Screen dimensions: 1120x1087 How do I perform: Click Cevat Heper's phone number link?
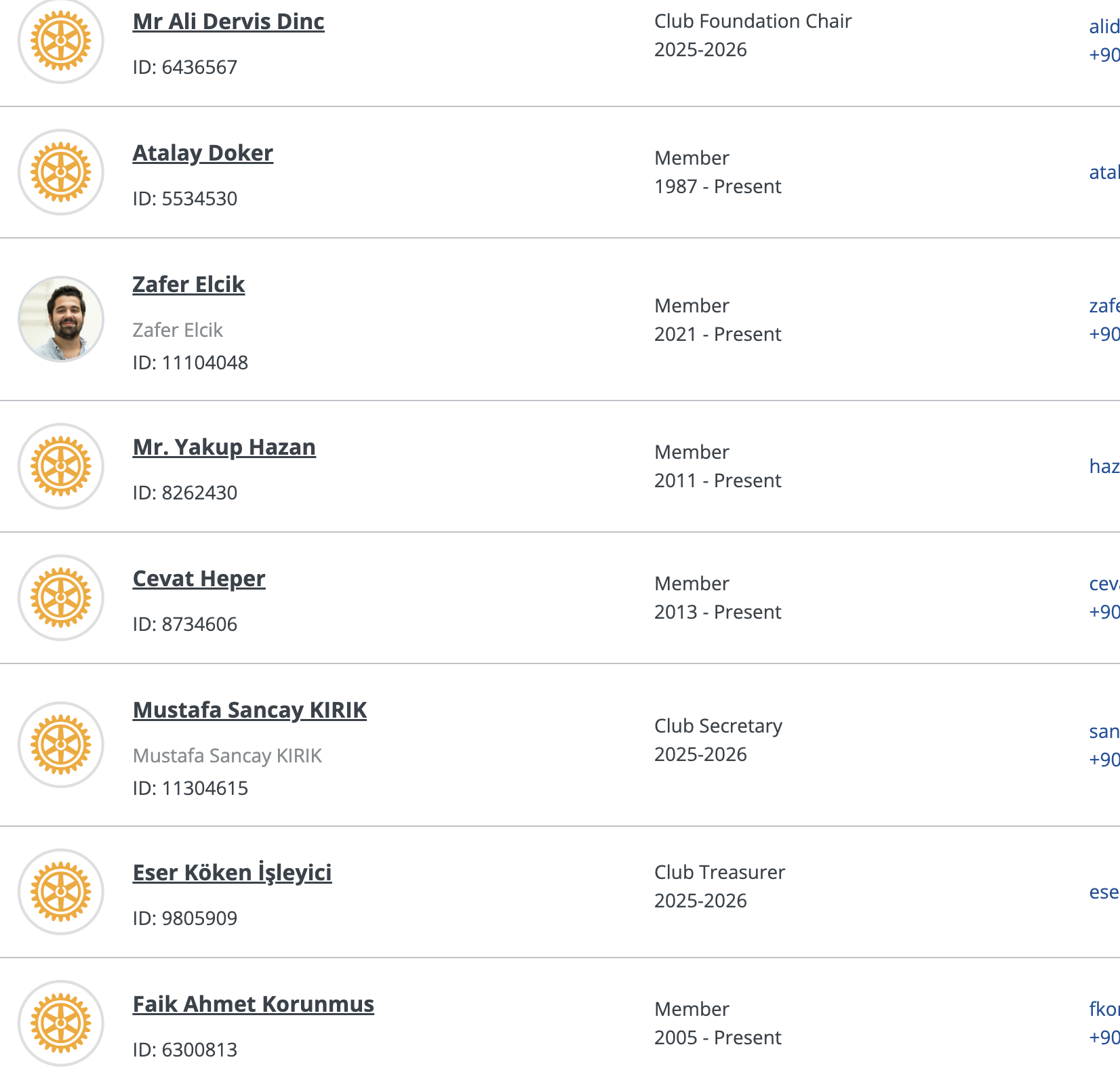click(x=1104, y=612)
